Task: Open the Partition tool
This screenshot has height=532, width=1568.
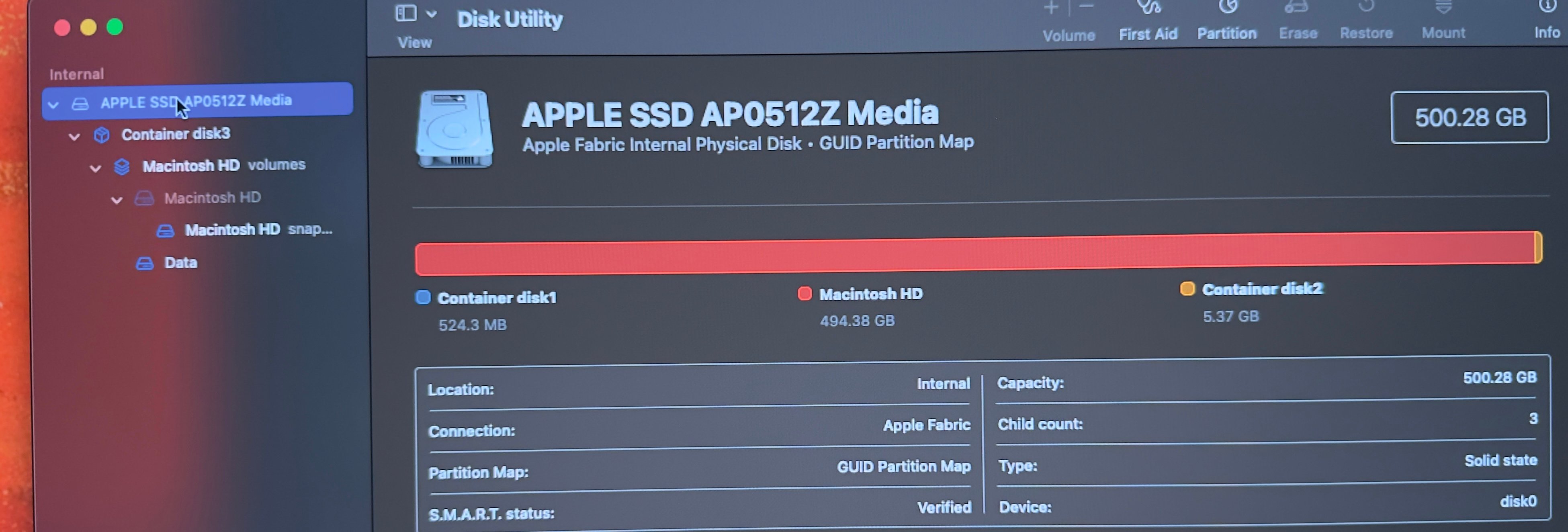Action: click(x=1226, y=21)
